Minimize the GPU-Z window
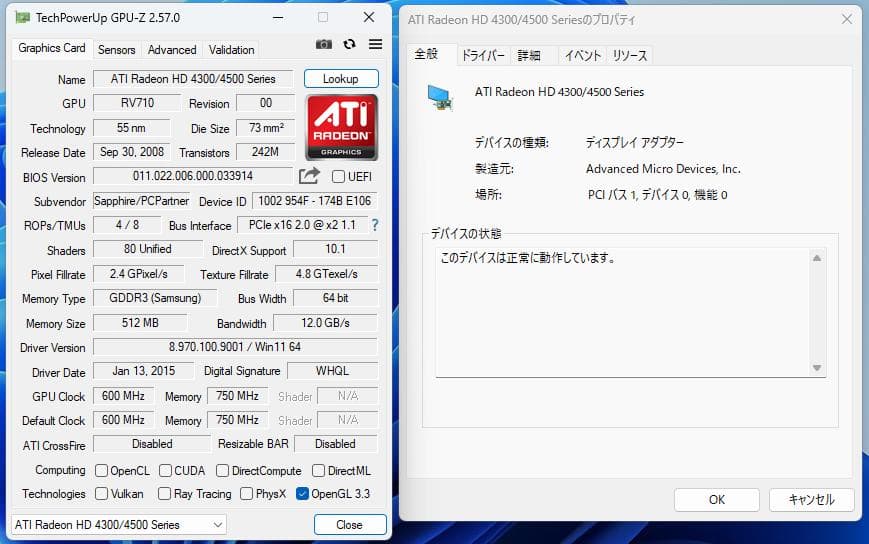The image size is (869, 544). click(x=278, y=18)
